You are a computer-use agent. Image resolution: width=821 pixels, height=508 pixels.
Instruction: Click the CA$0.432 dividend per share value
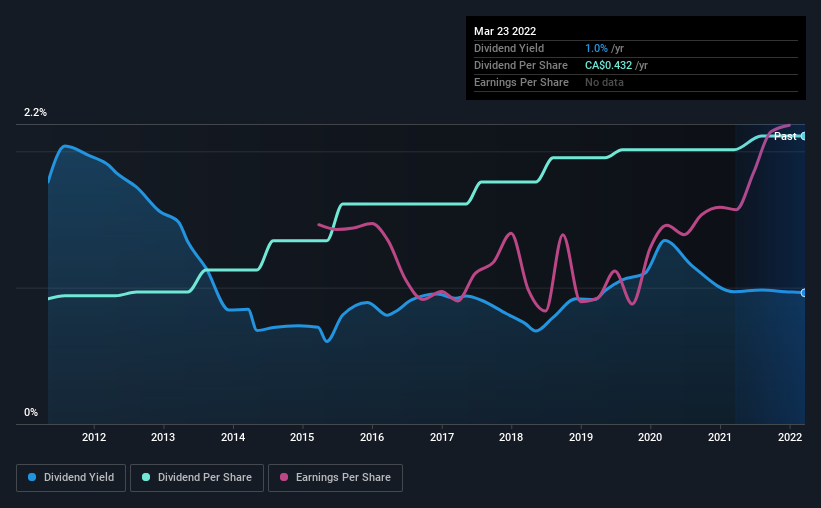[x=608, y=65]
